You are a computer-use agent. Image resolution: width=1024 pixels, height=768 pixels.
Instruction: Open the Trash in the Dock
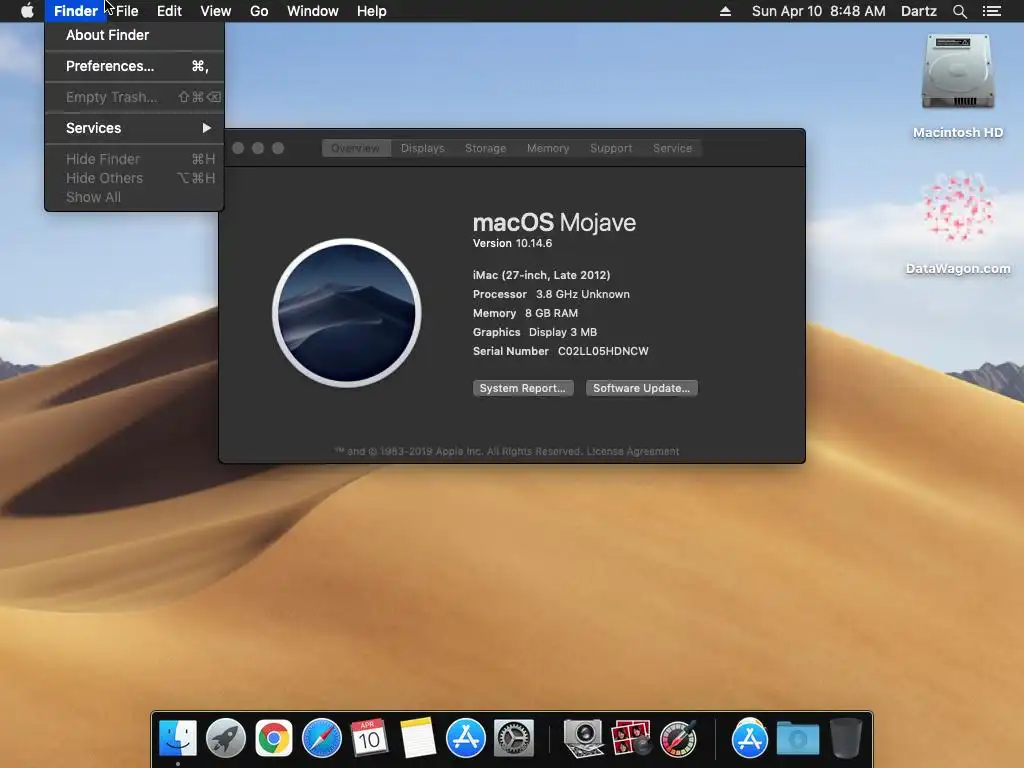[x=846, y=739]
